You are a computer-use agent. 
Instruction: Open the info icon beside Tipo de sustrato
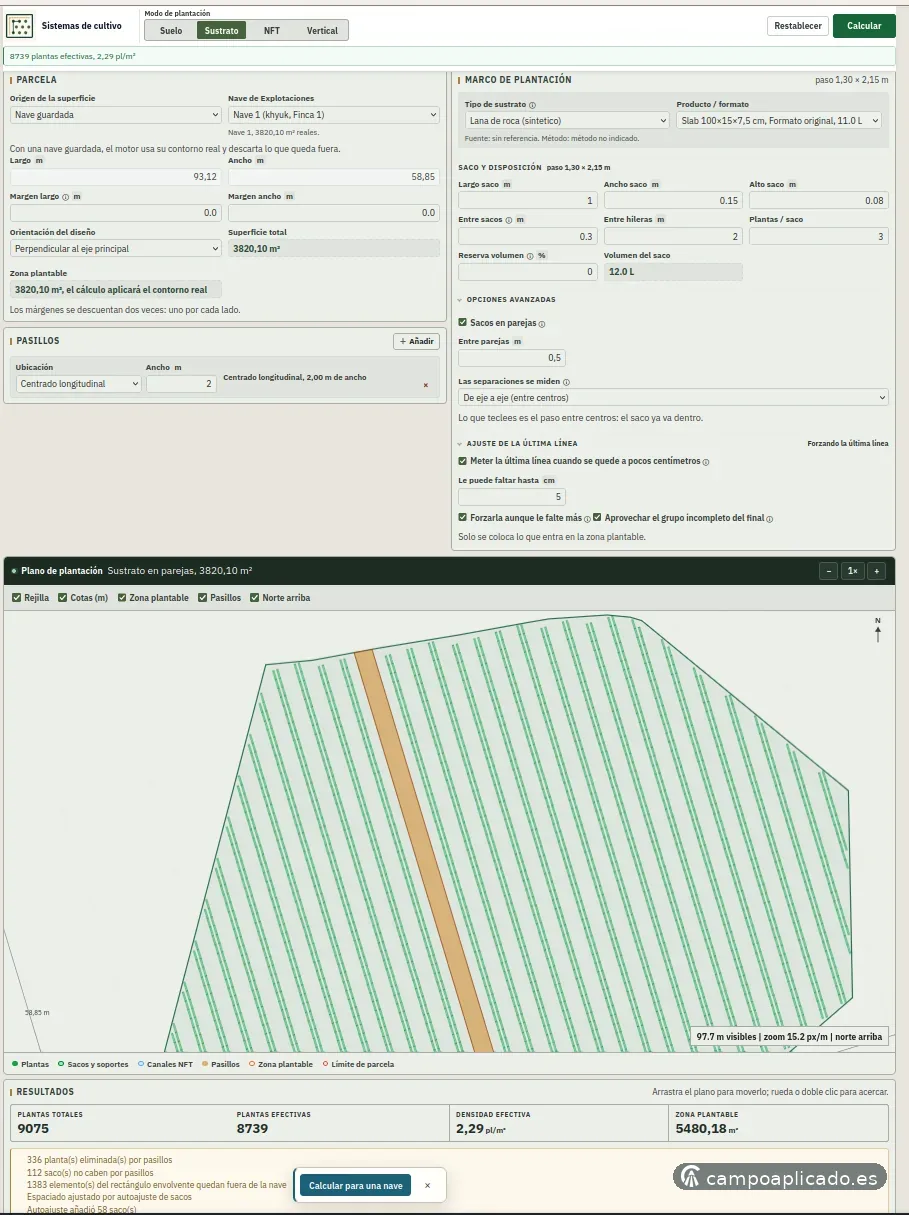click(x=532, y=105)
